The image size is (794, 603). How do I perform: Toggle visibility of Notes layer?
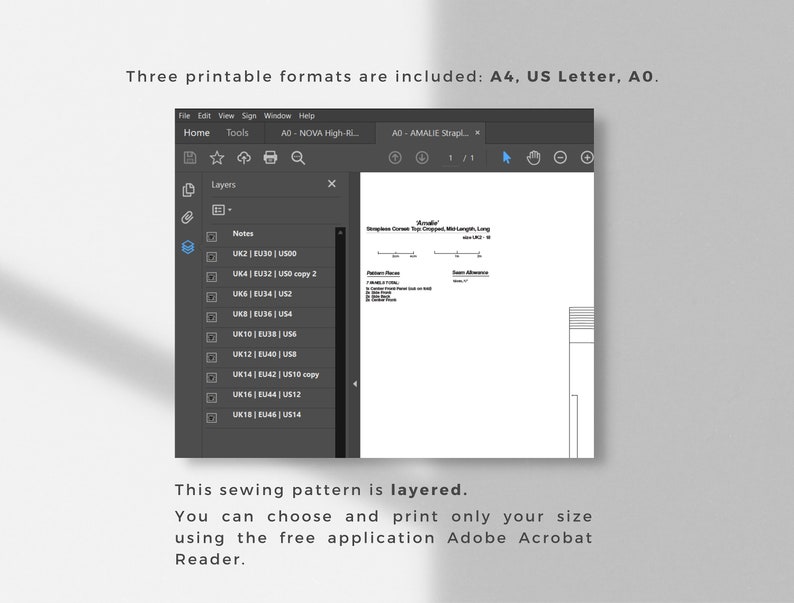(x=212, y=236)
